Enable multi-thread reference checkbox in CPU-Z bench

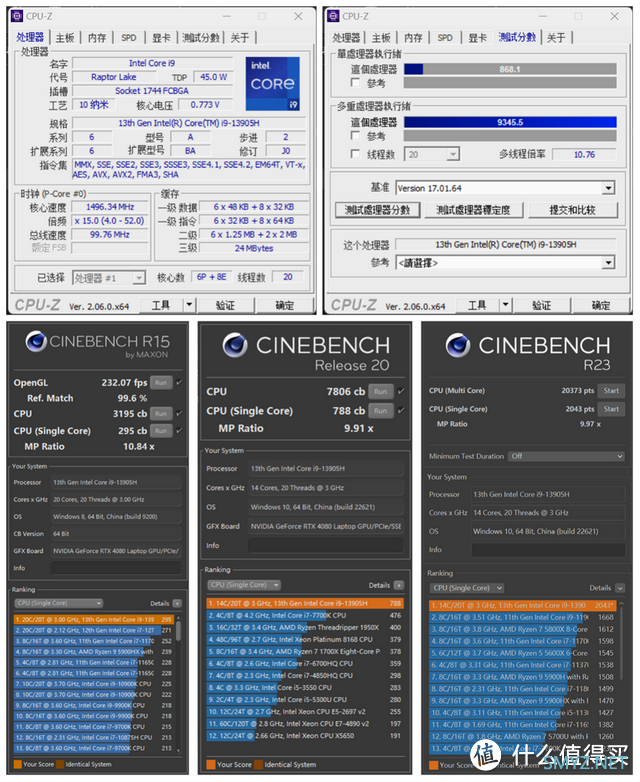tap(355, 136)
